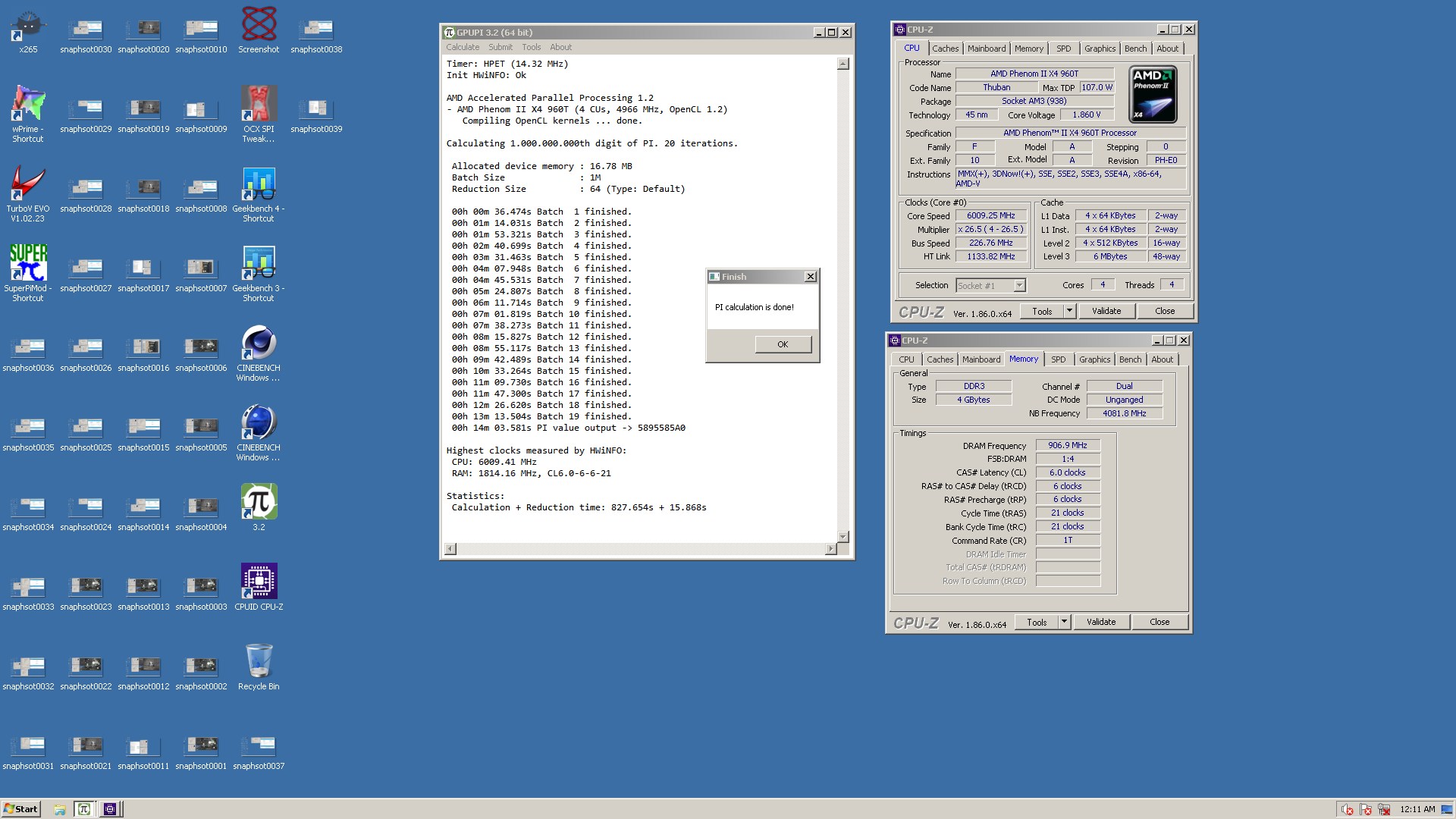Click GPUPI horizontal scrollbar left arrow

pyautogui.click(x=450, y=548)
